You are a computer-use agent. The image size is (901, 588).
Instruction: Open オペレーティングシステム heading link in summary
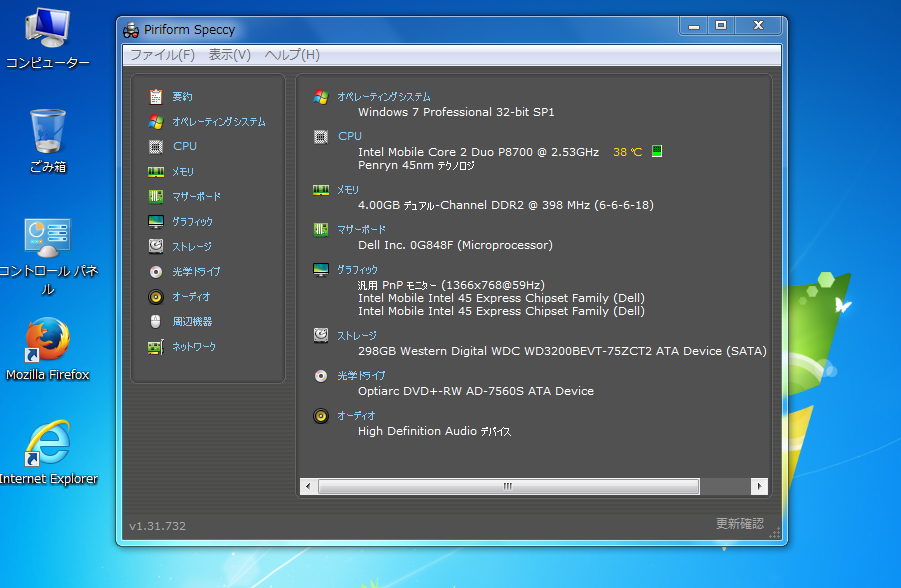384,97
